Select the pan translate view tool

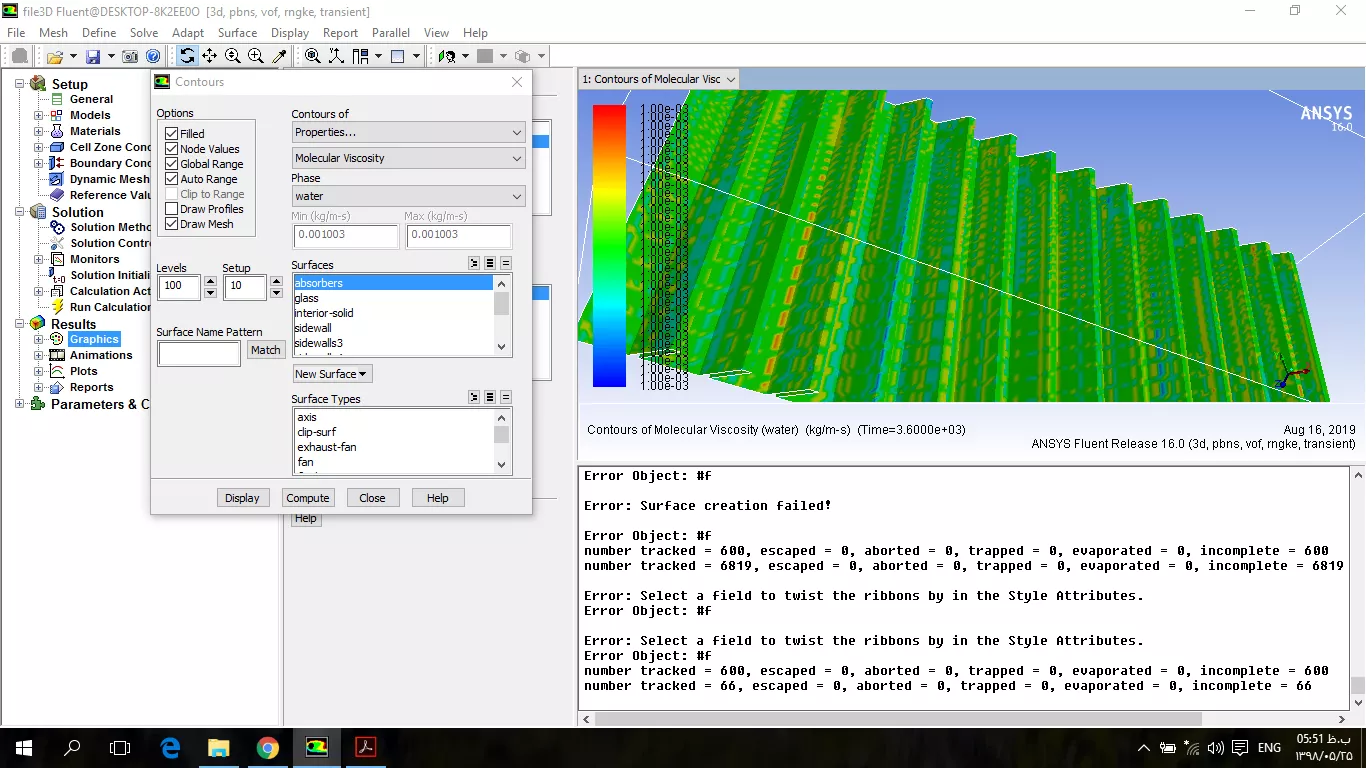[x=209, y=57]
